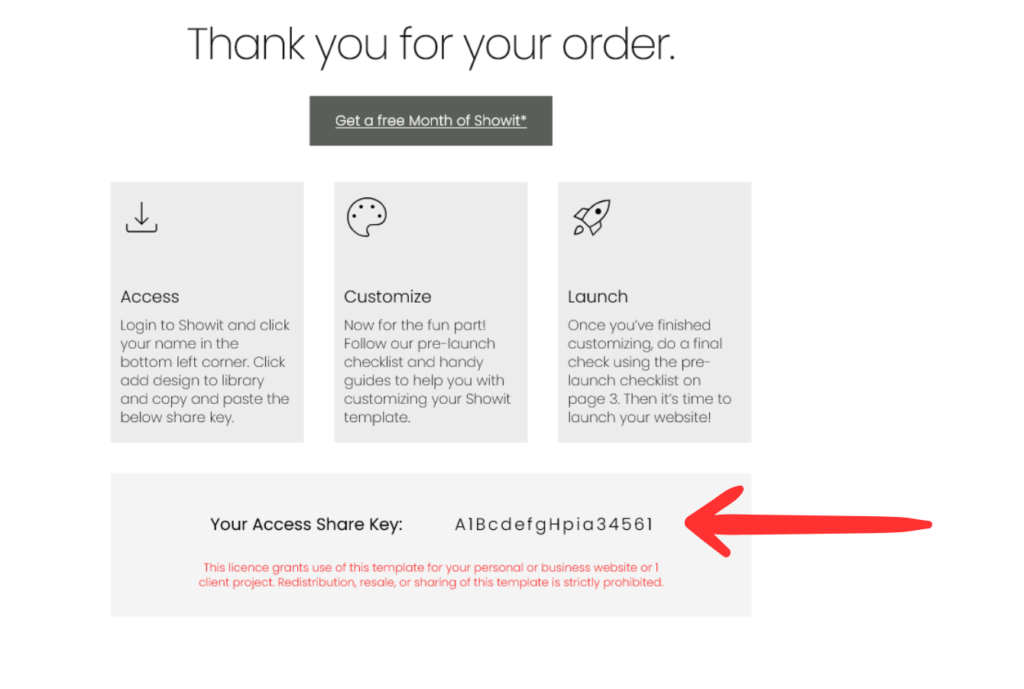Click the Launch heading

pyautogui.click(x=598, y=296)
